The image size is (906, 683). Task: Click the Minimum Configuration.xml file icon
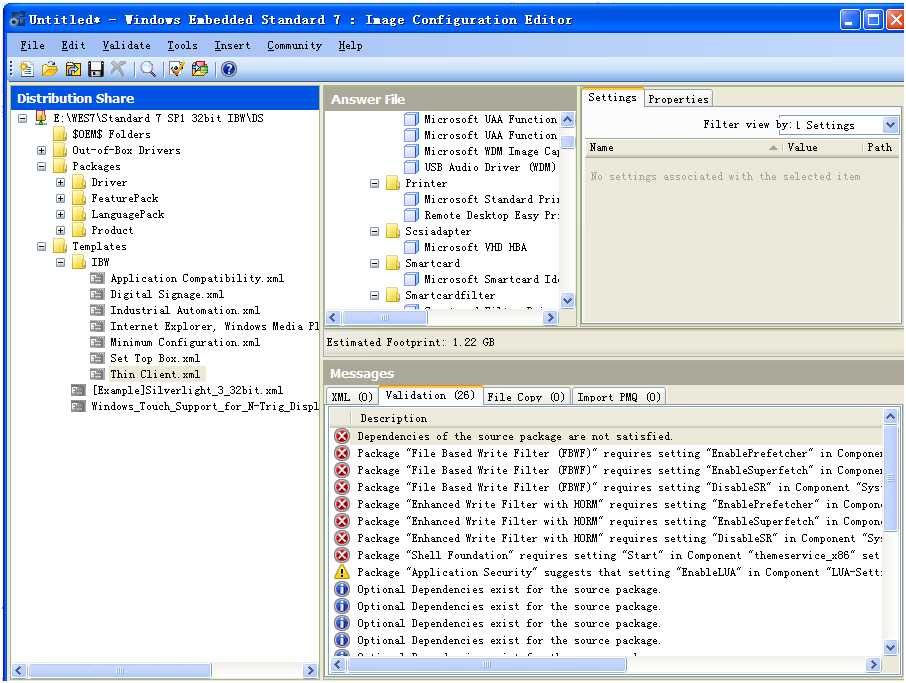pyautogui.click(x=97, y=342)
